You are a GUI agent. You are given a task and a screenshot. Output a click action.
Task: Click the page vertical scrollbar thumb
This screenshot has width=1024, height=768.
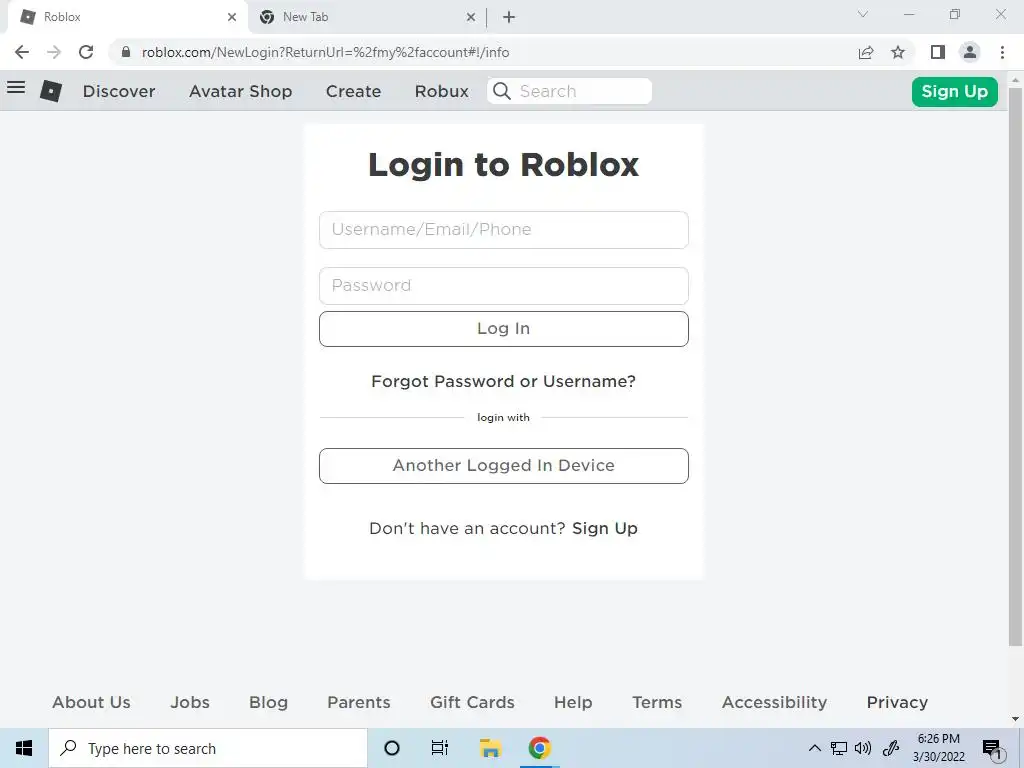pos(1016,366)
